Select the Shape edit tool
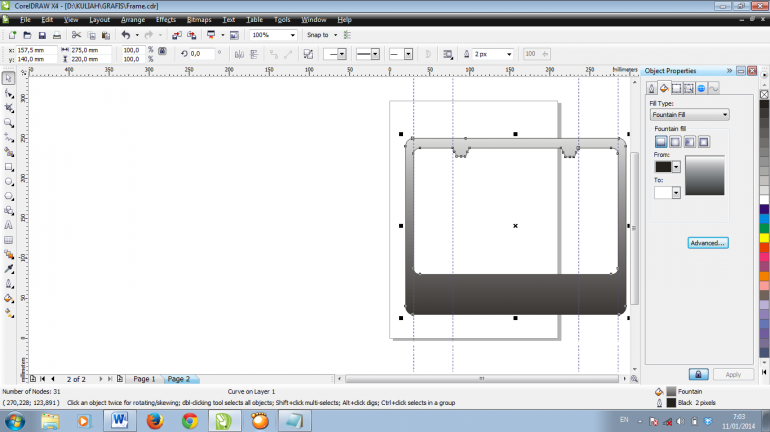 click(8, 93)
